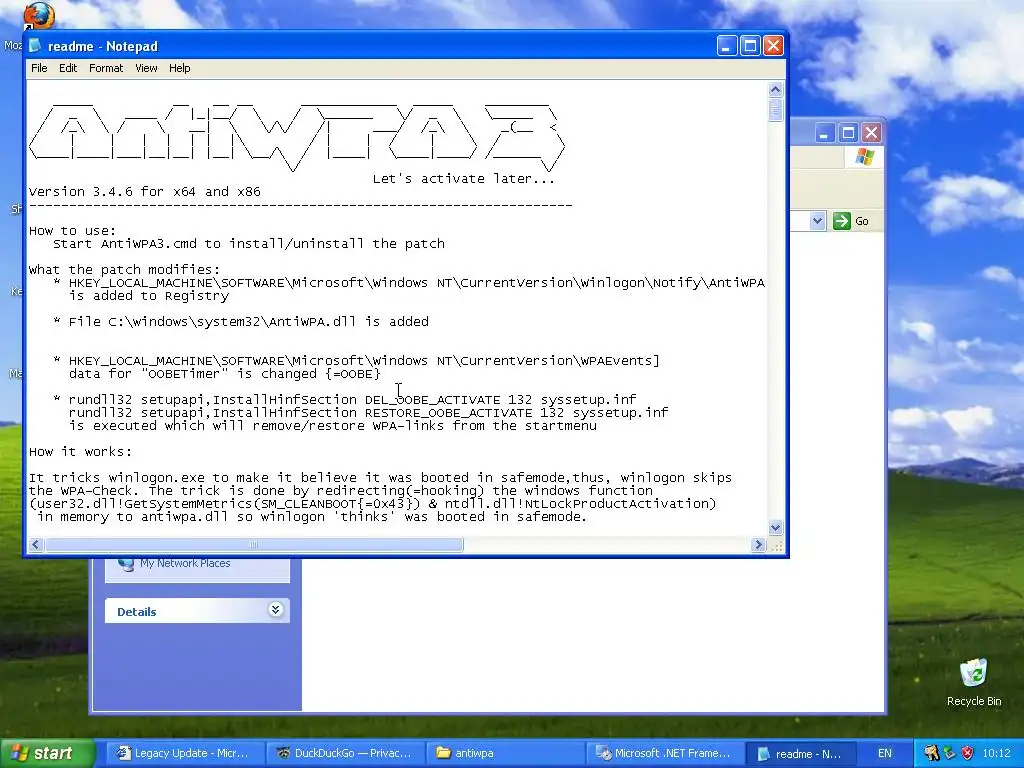Switch to DuckDuckGo browser taskbar button

pos(344,754)
